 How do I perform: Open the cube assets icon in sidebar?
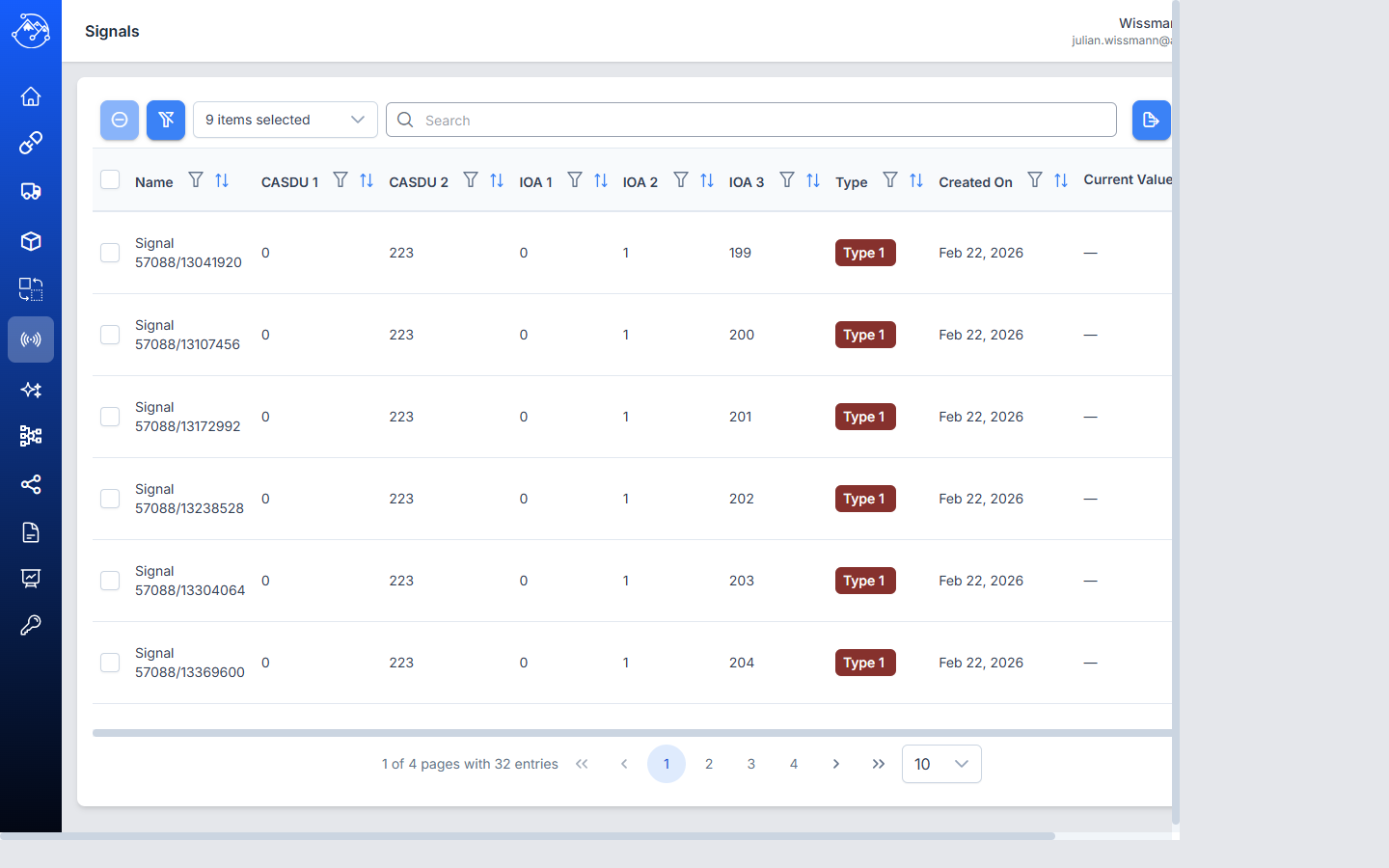click(31, 241)
